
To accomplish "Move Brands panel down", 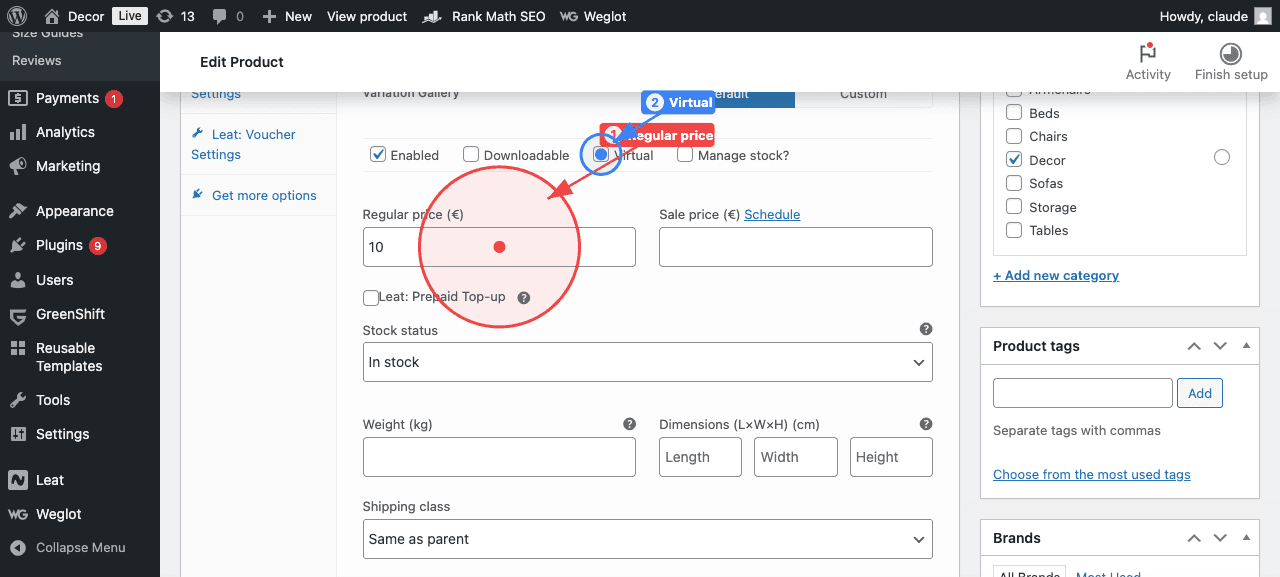I will coord(1220,538).
